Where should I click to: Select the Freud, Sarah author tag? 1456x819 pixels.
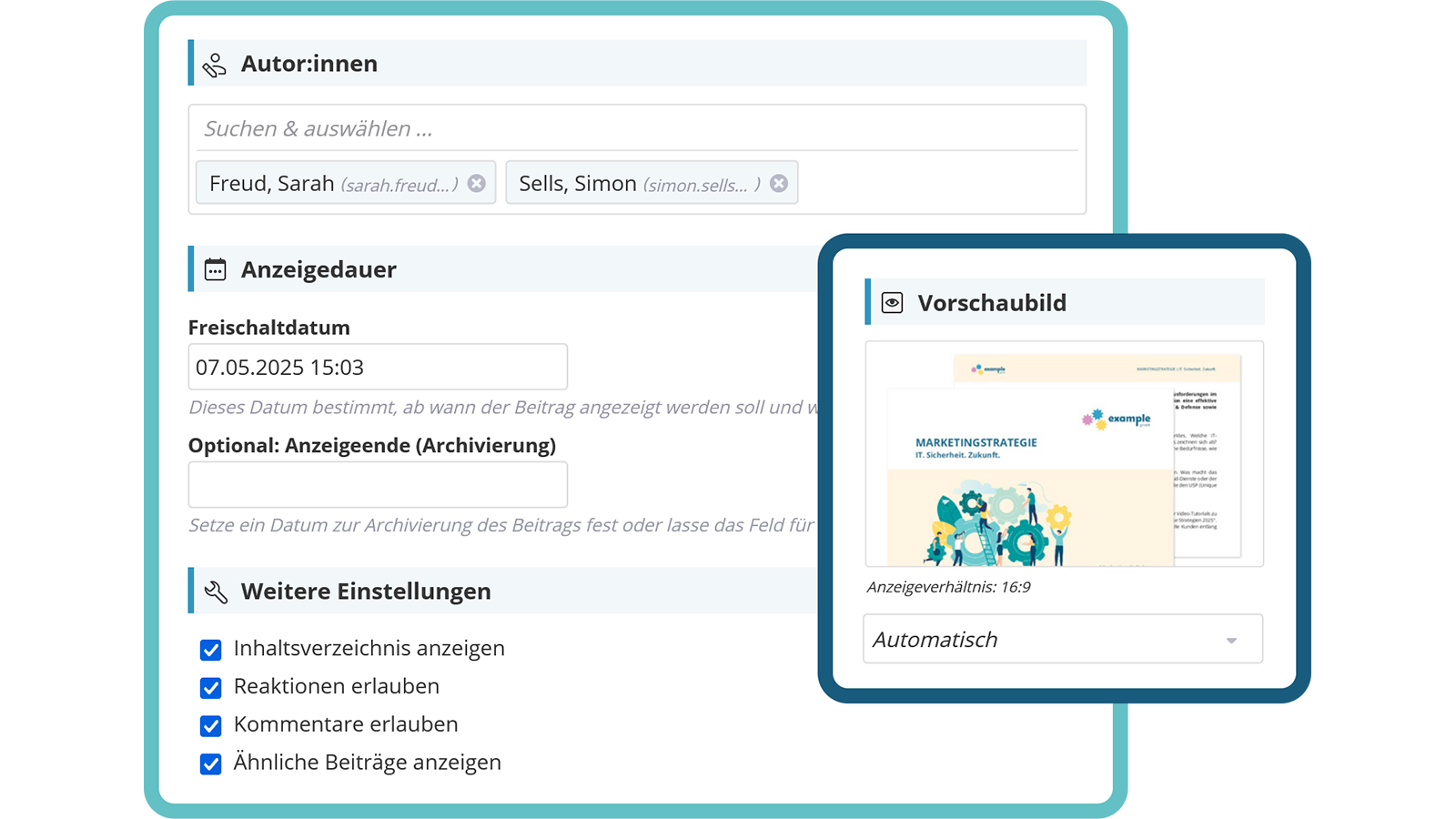click(x=346, y=183)
